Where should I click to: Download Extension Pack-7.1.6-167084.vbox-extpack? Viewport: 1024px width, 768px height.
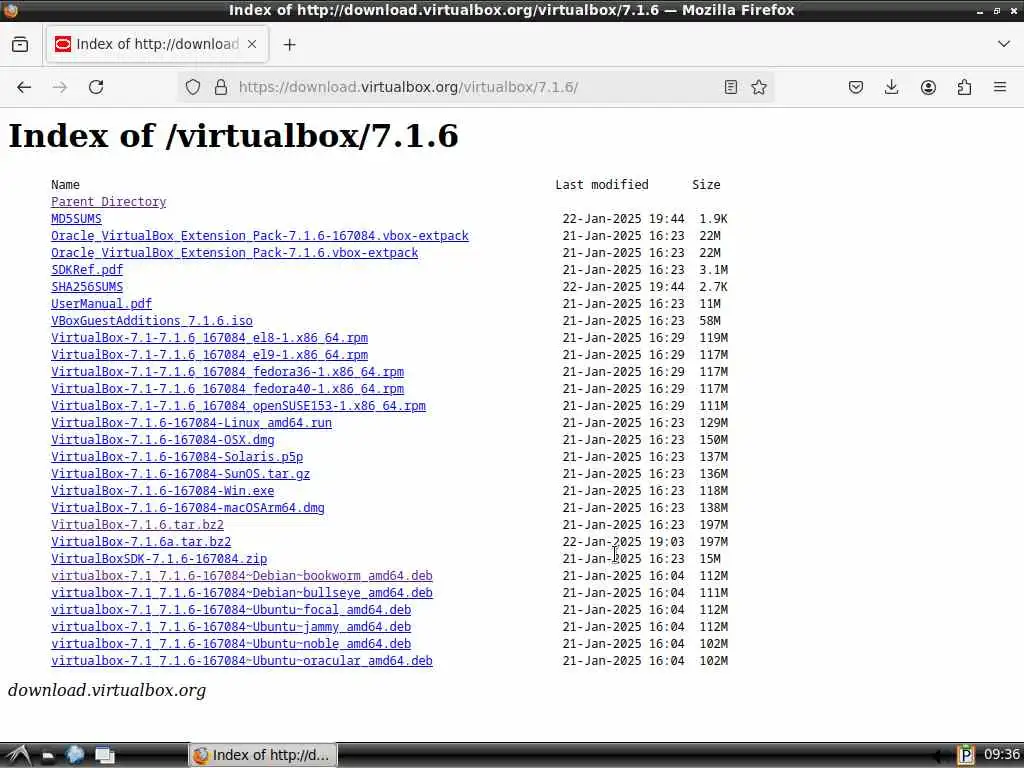pyautogui.click(x=260, y=236)
